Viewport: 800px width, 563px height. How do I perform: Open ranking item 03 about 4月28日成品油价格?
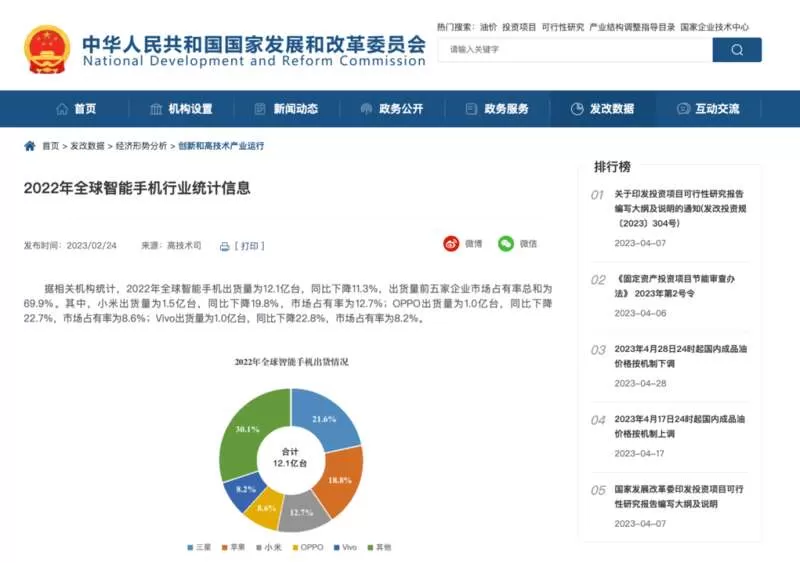(x=680, y=356)
